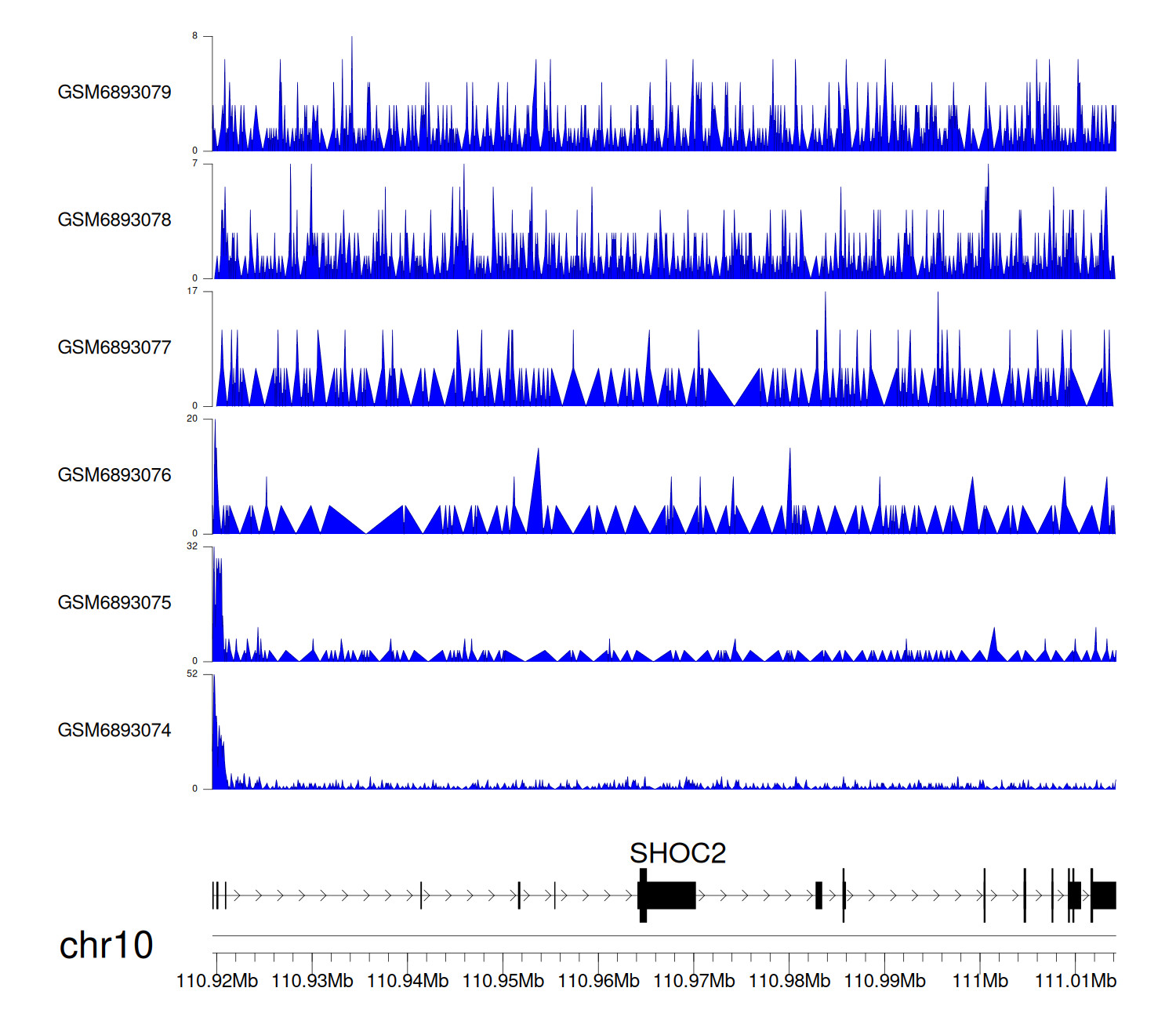Click the 111.01Mb axis tick label
The image size is (1176, 1035).
[x=1076, y=981]
